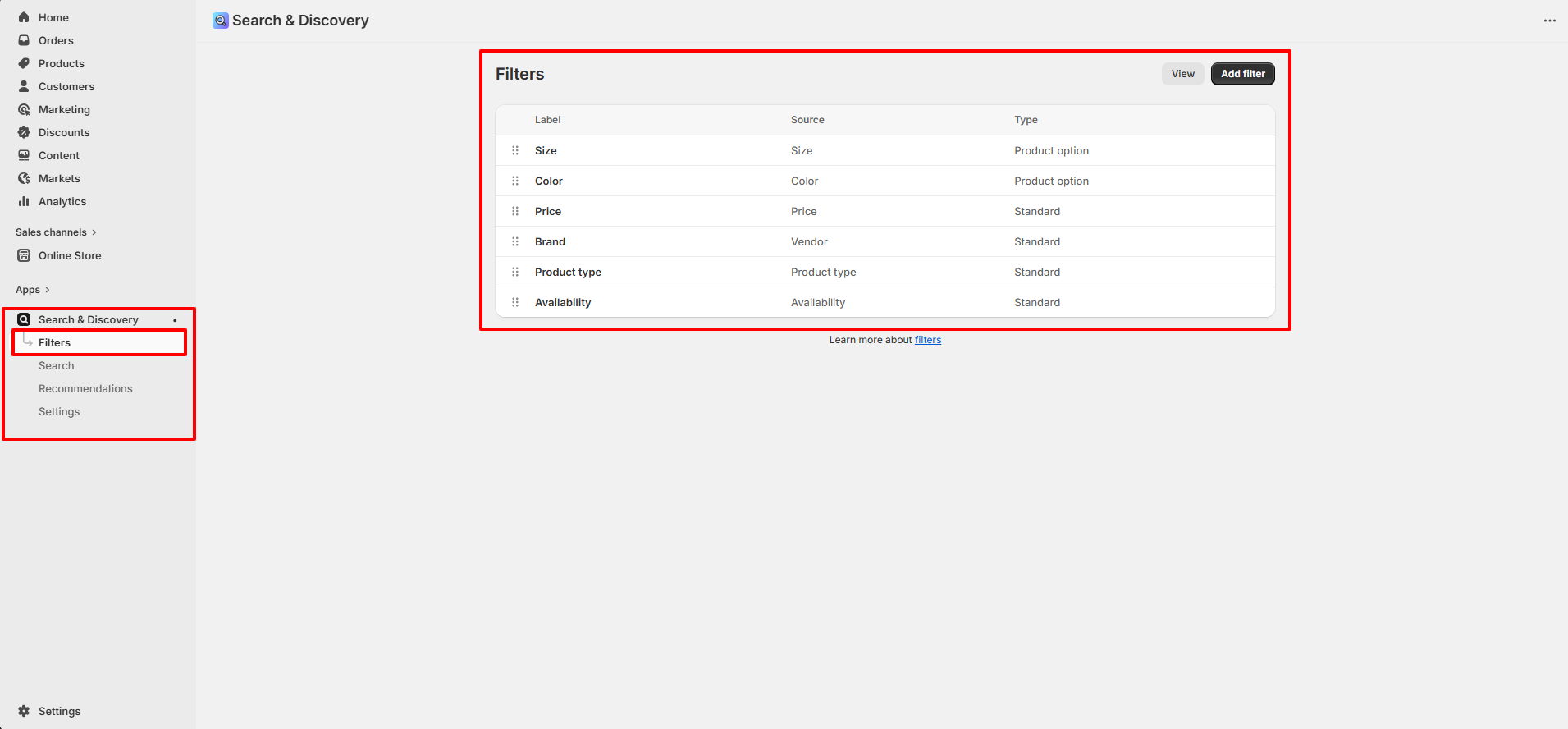The height and width of the screenshot is (729, 1568).
Task: Click the Settings gear icon
Action: (24, 711)
